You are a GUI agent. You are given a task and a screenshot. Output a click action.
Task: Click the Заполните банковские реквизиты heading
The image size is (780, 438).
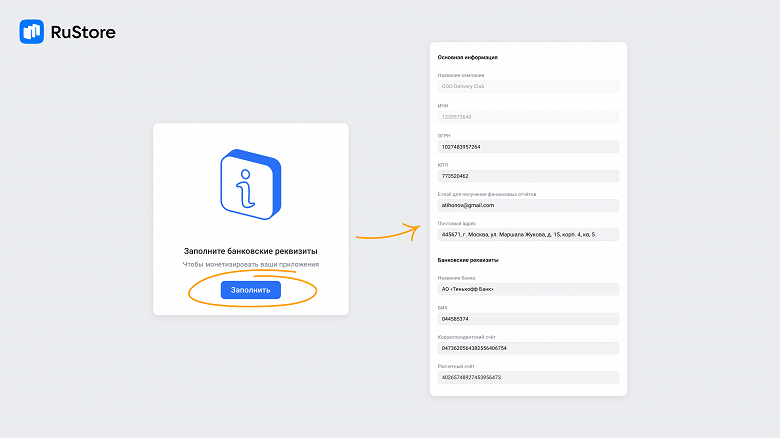(250, 250)
